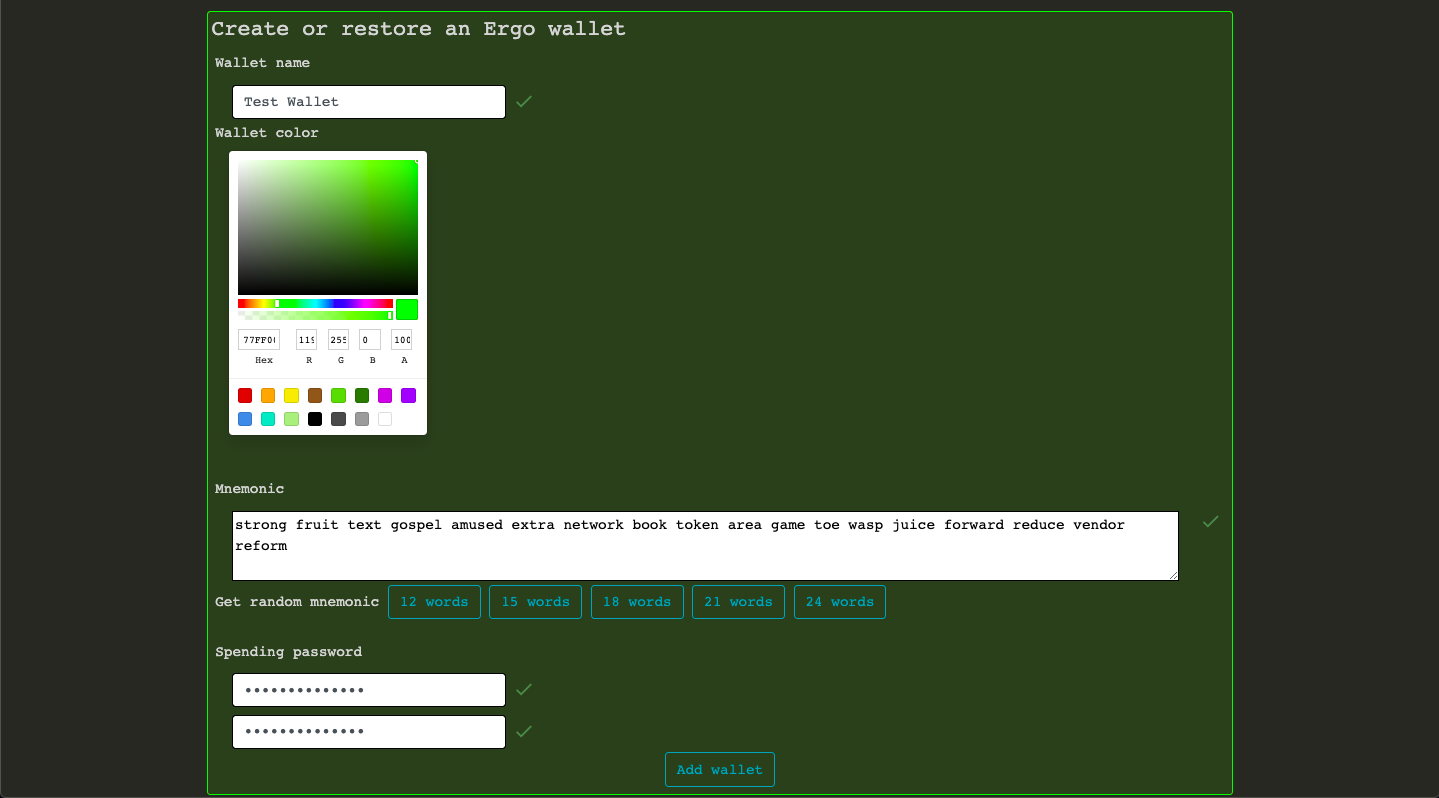Click the "Get random mnemonic" label
This screenshot has width=1439, height=798.
point(297,602)
